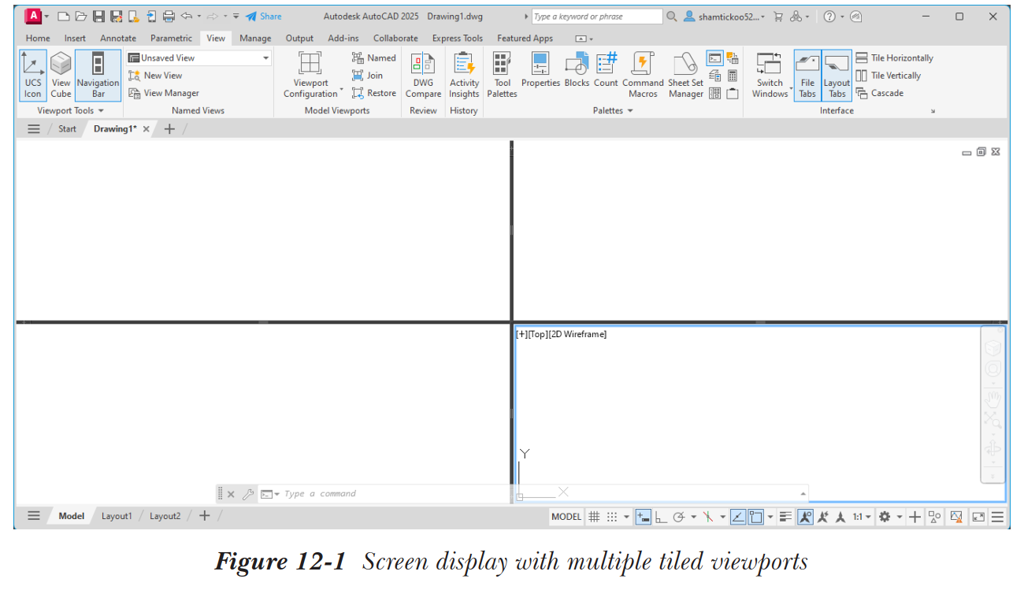1024x590 pixels.
Task: Open Viewport Configuration
Action: click(x=310, y=75)
